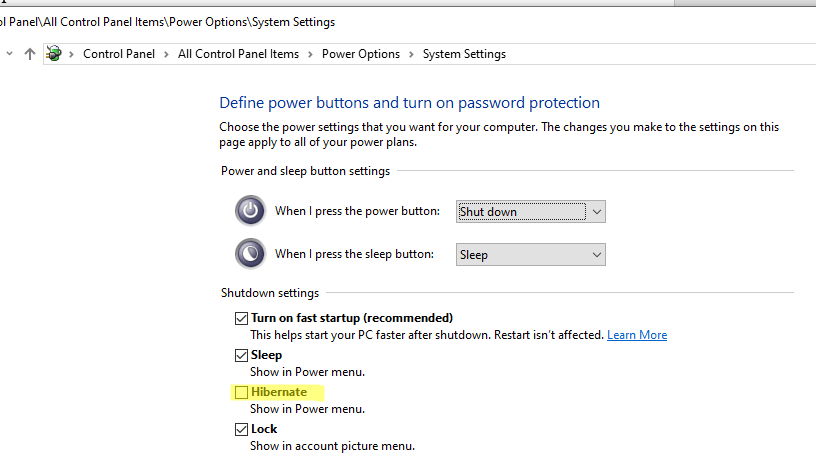The height and width of the screenshot is (463, 816).
Task: Uncheck the Lock checkbox
Action: point(241,429)
